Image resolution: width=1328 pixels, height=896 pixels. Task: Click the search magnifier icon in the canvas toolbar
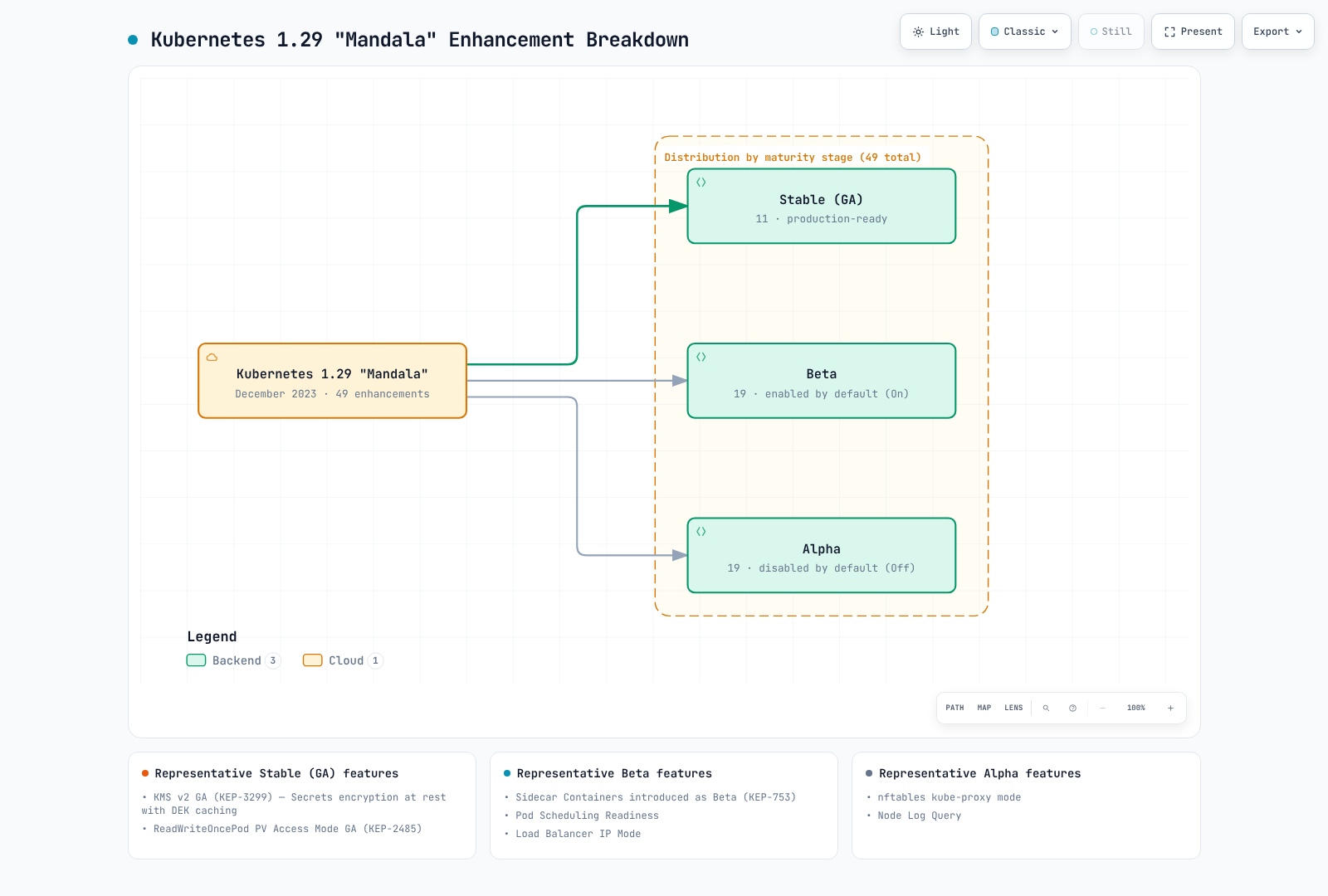point(1046,709)
